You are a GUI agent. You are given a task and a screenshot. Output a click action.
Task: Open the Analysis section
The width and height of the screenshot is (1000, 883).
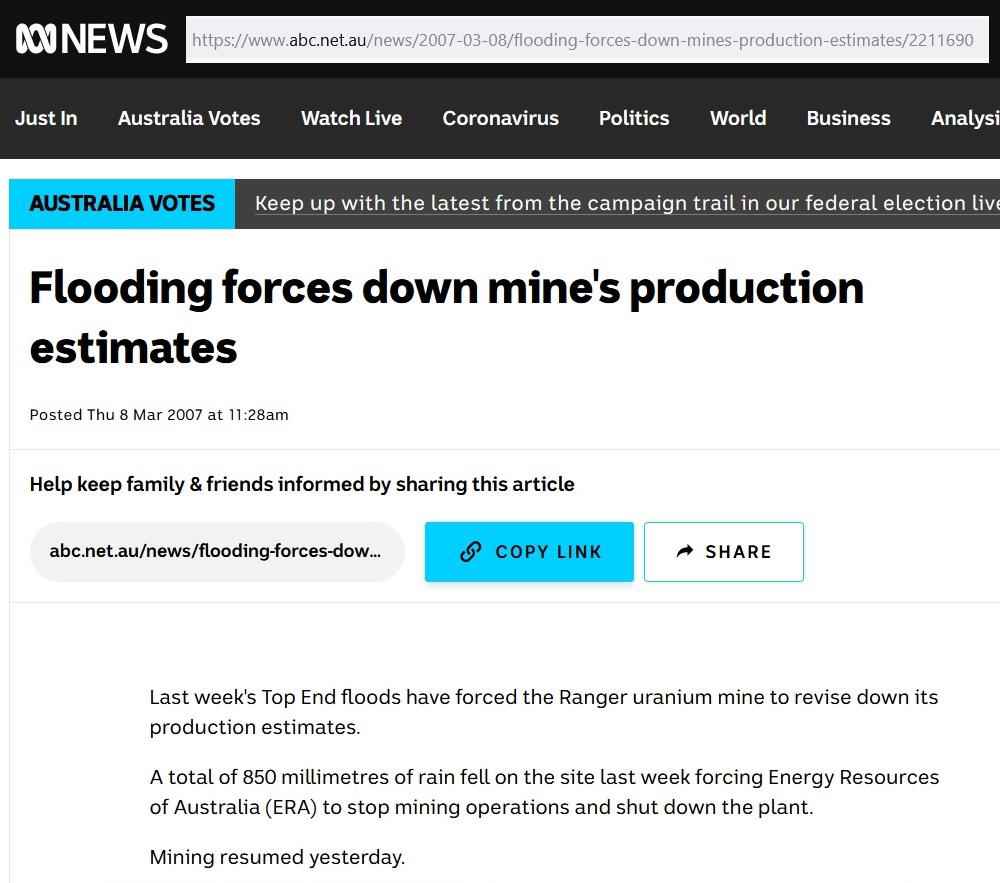(x=965, y=118)
